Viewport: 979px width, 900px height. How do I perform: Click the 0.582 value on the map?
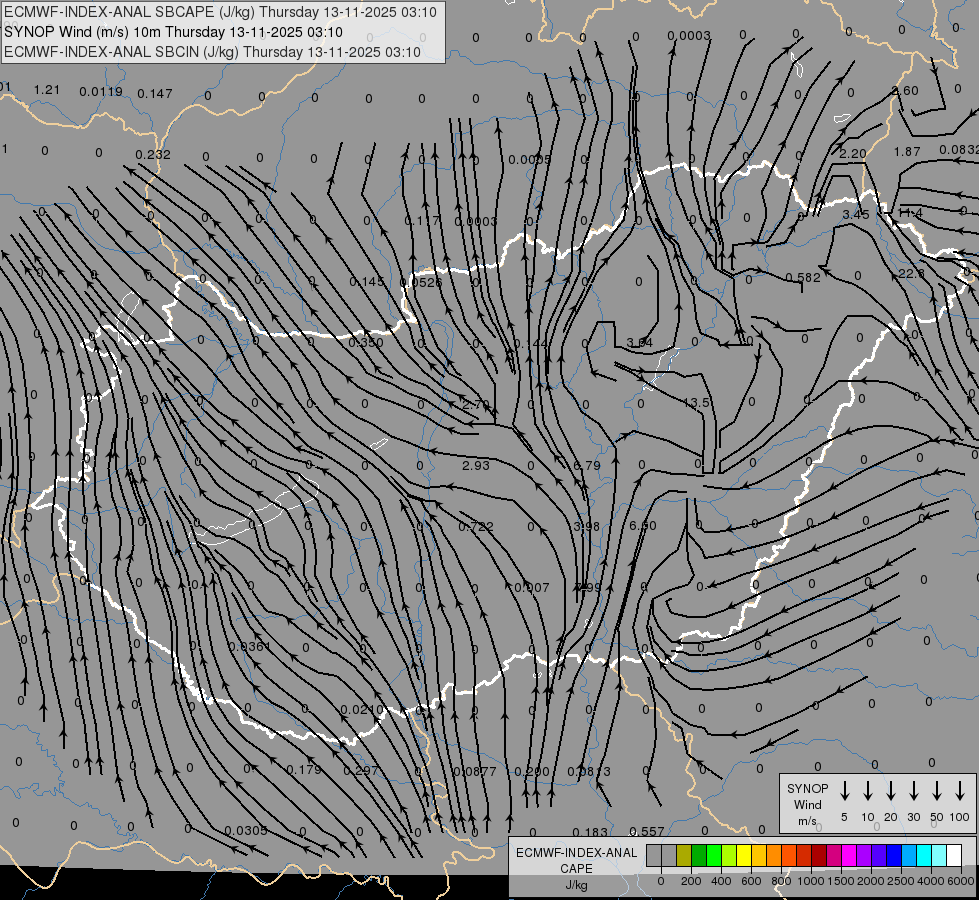[803, 277]
